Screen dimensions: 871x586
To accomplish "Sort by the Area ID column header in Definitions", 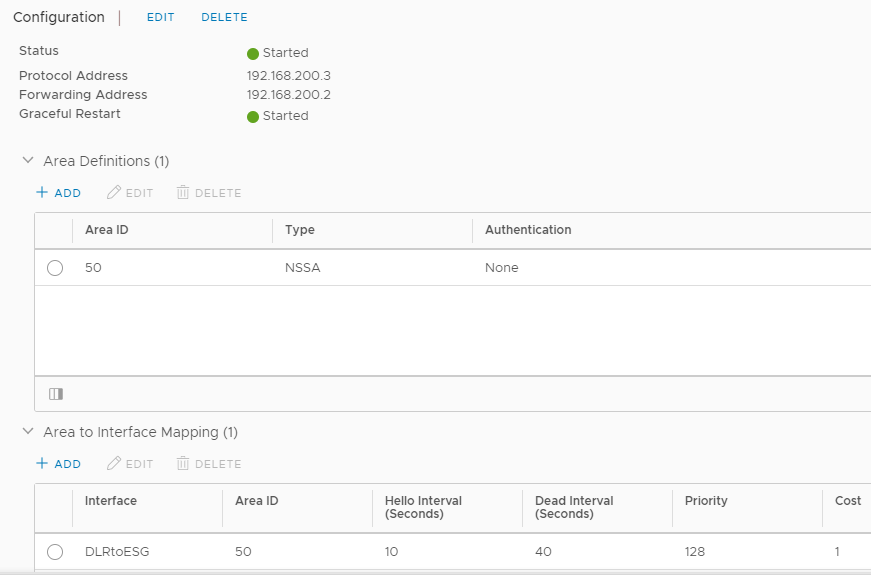I will [107, 230].
